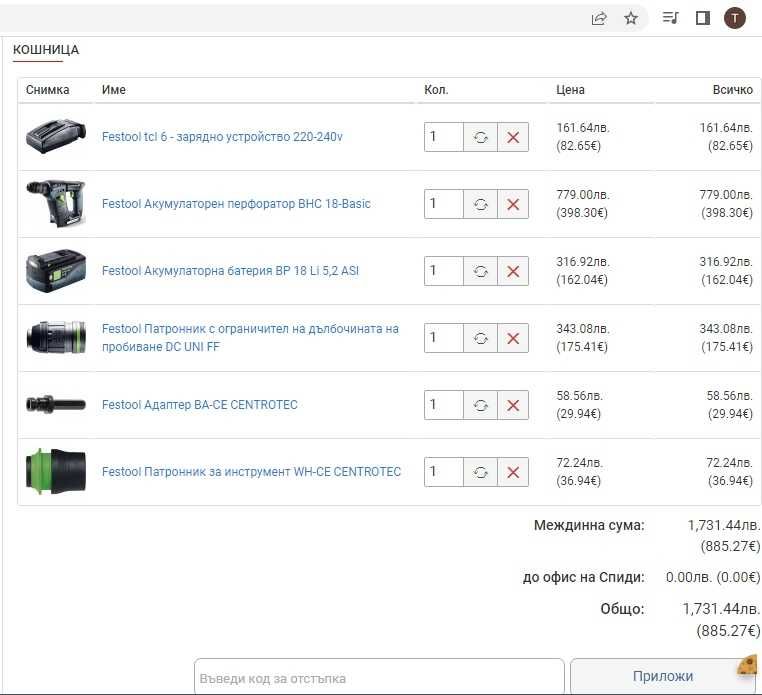Open Festool Акумулаторен перфоратор BHC 18-Basic link
Image resolution: width=762 pixels, height=695 pixels.
pyautogui.click(x=236, y=204)
